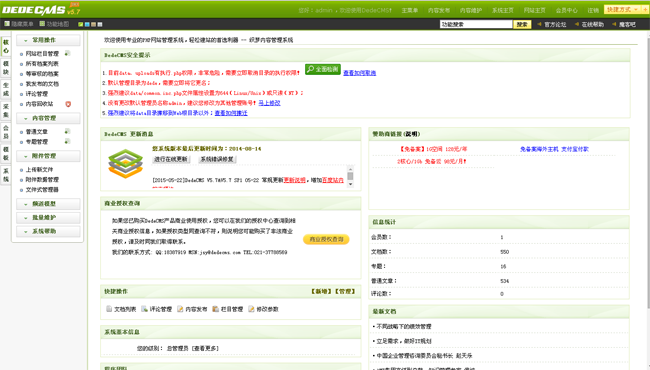
Task: Focus the 功能搜索 search field
Action: point(476,24)
